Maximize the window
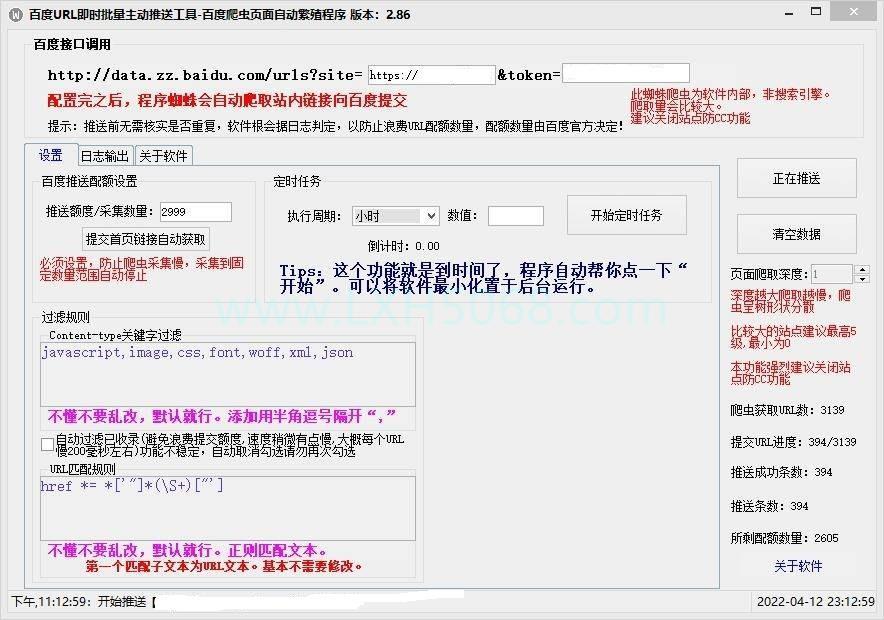 [816, 12]
